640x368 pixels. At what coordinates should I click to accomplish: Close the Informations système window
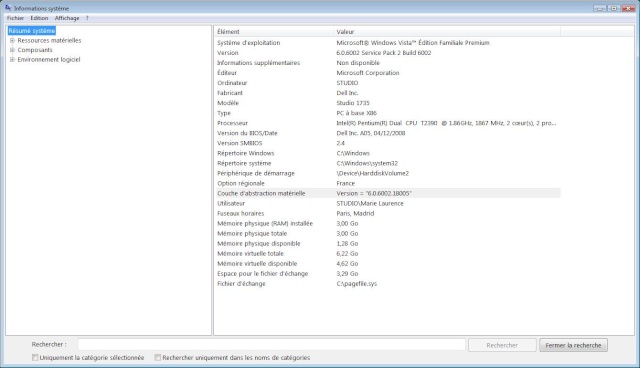coord(628,8)
